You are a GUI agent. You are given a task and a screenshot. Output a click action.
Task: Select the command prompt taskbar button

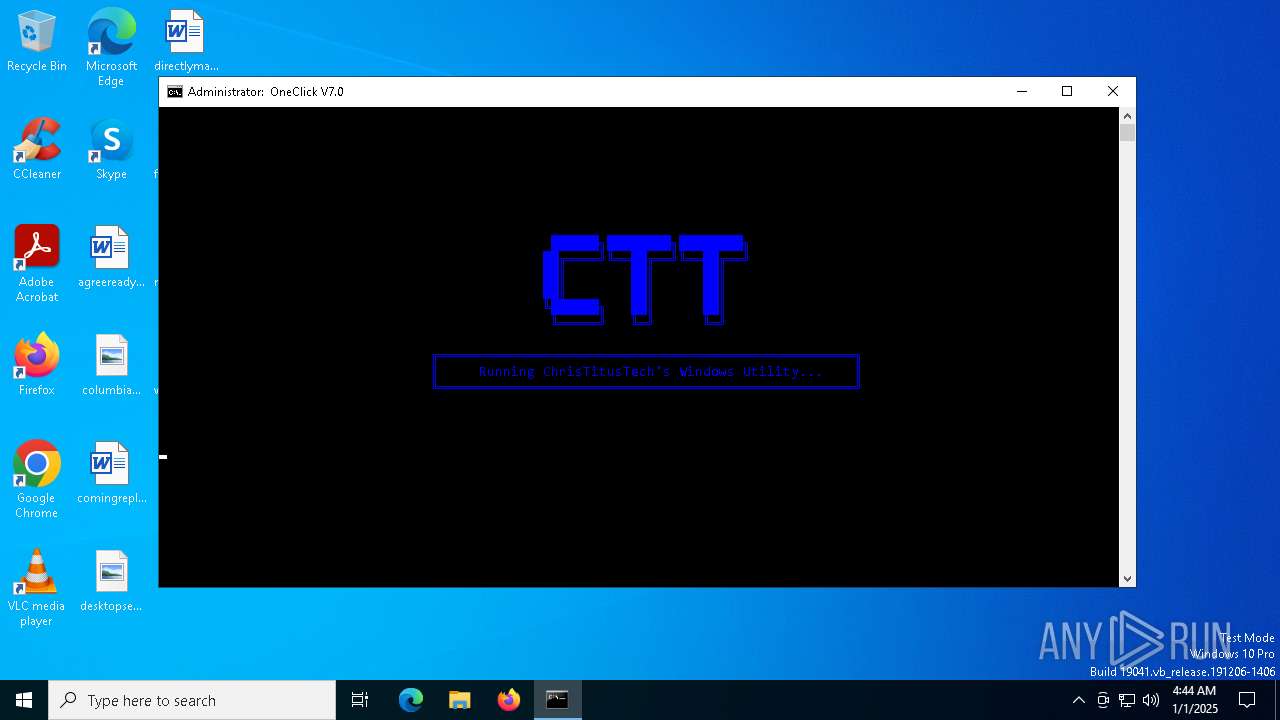coord(557,700)
